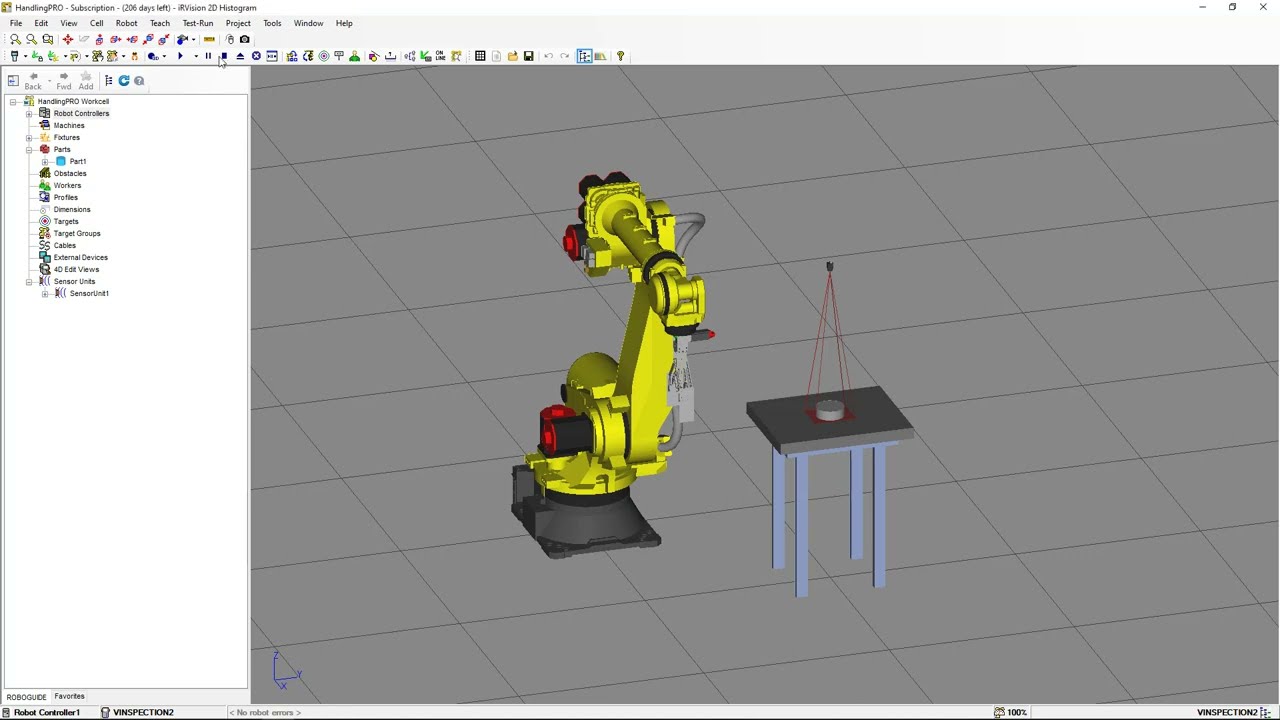Click the 100% speed indicator
Screen dimensions: 1280x720
coord(1010,712)
